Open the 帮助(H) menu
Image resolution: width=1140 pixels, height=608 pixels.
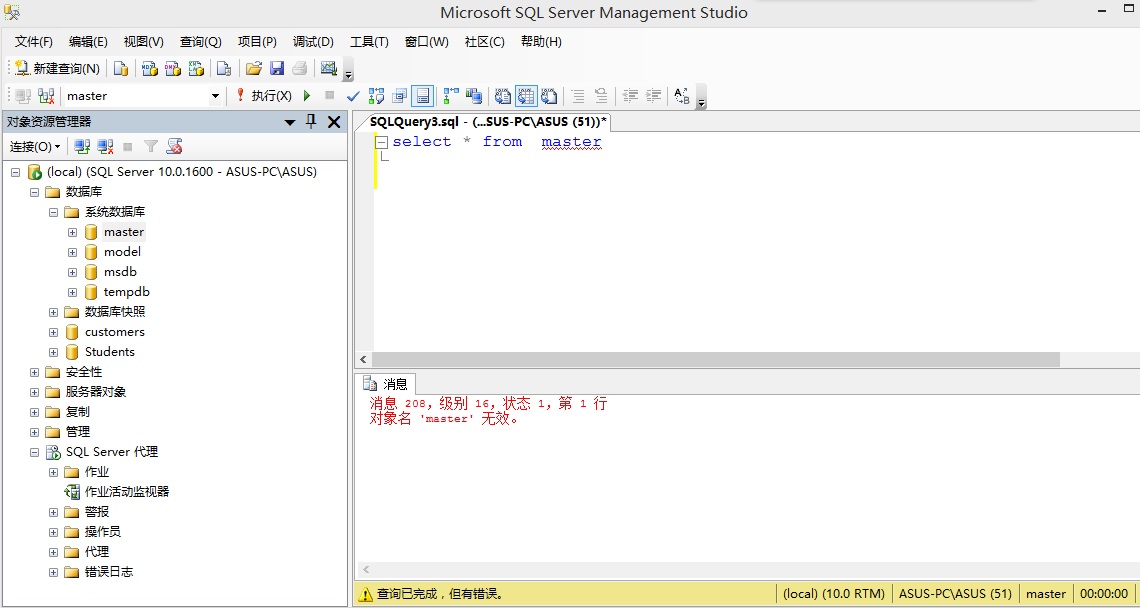(542, 41)
